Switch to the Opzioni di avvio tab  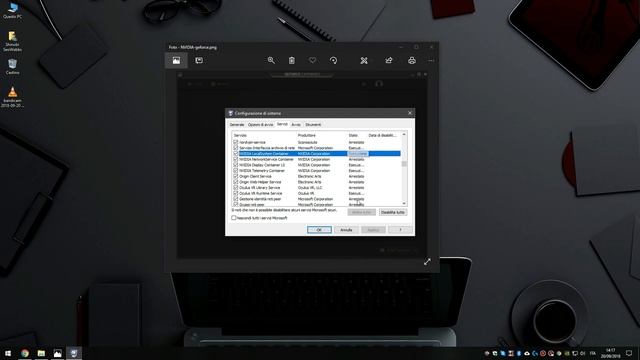260,124
